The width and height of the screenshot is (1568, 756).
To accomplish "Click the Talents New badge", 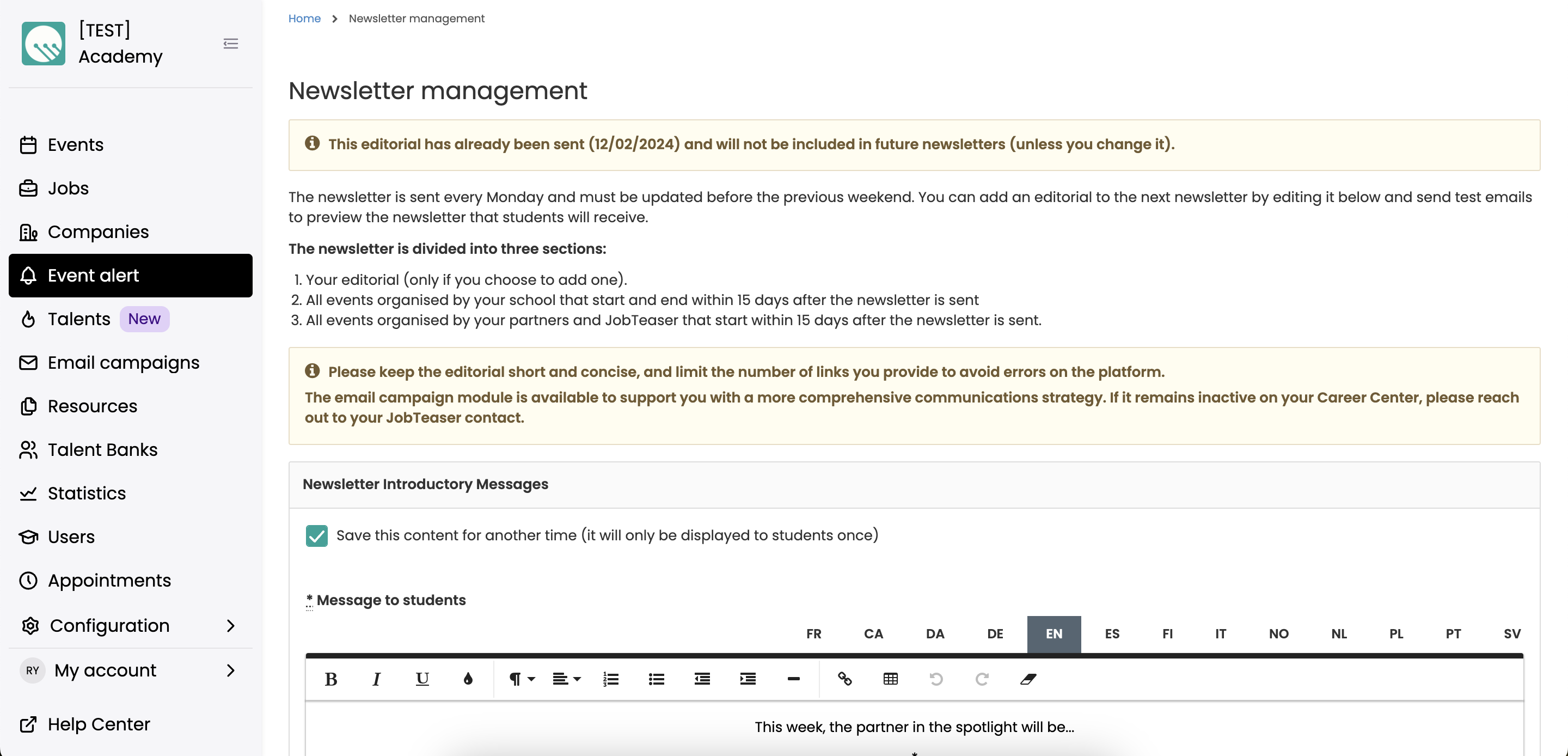I will pyautogui.click(x=144, y=319).
